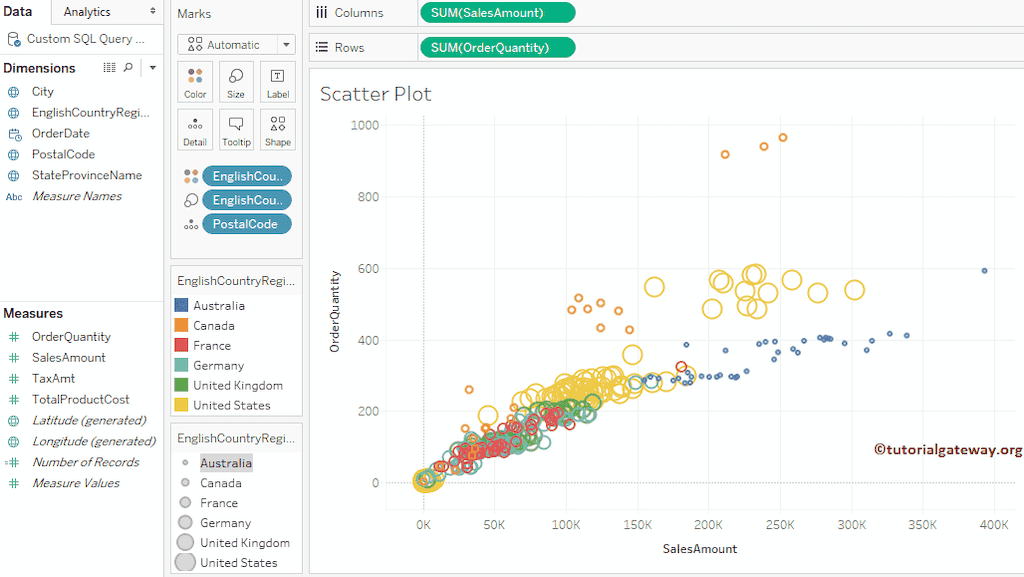Open the Color shelf on the Marks card

(195, 81)
